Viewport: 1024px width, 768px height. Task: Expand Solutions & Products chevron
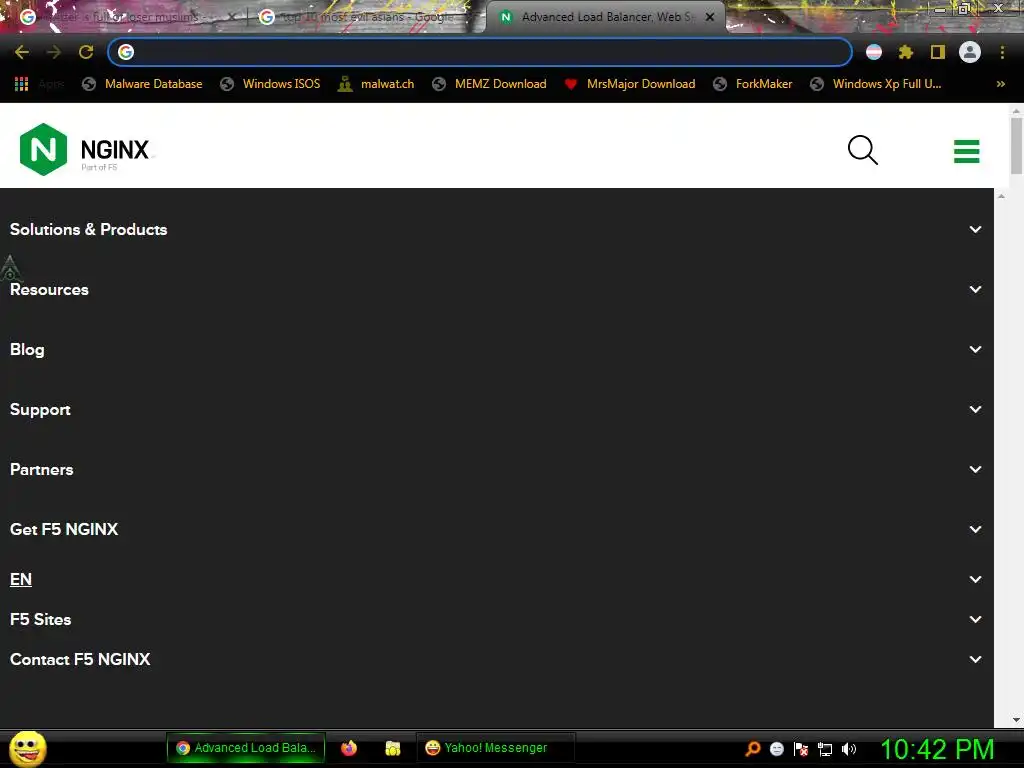click(x=975, y=229)
